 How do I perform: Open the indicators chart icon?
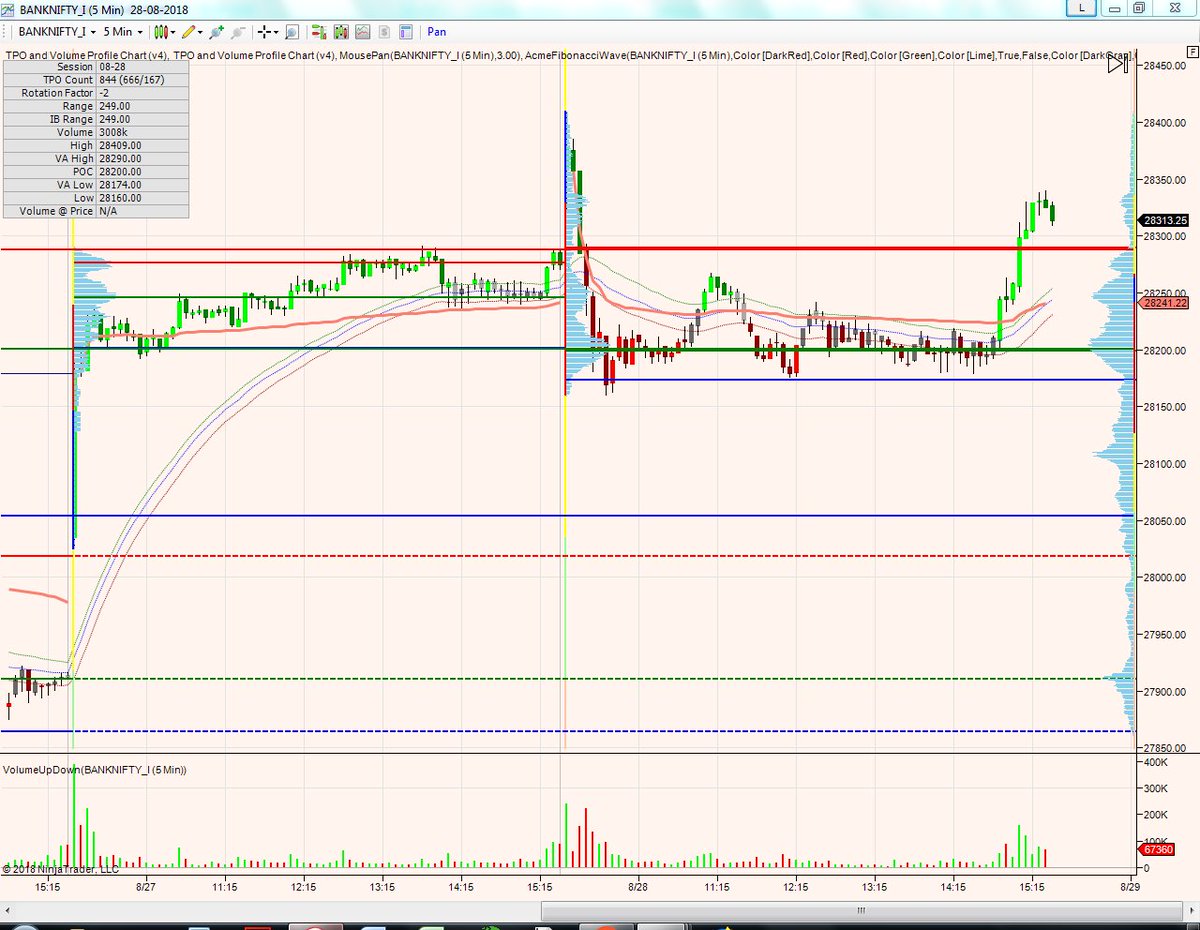[362, 32]
